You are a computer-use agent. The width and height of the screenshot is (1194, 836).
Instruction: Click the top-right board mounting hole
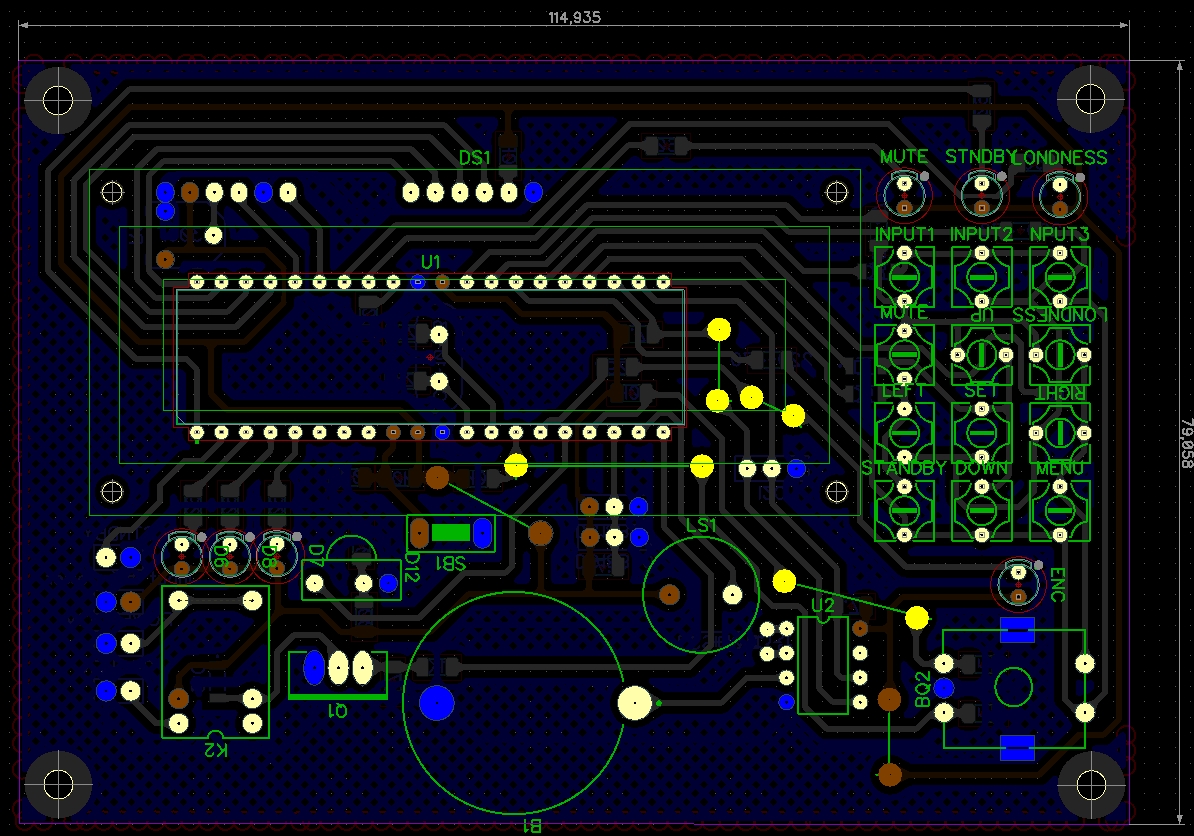[1090, 99]
